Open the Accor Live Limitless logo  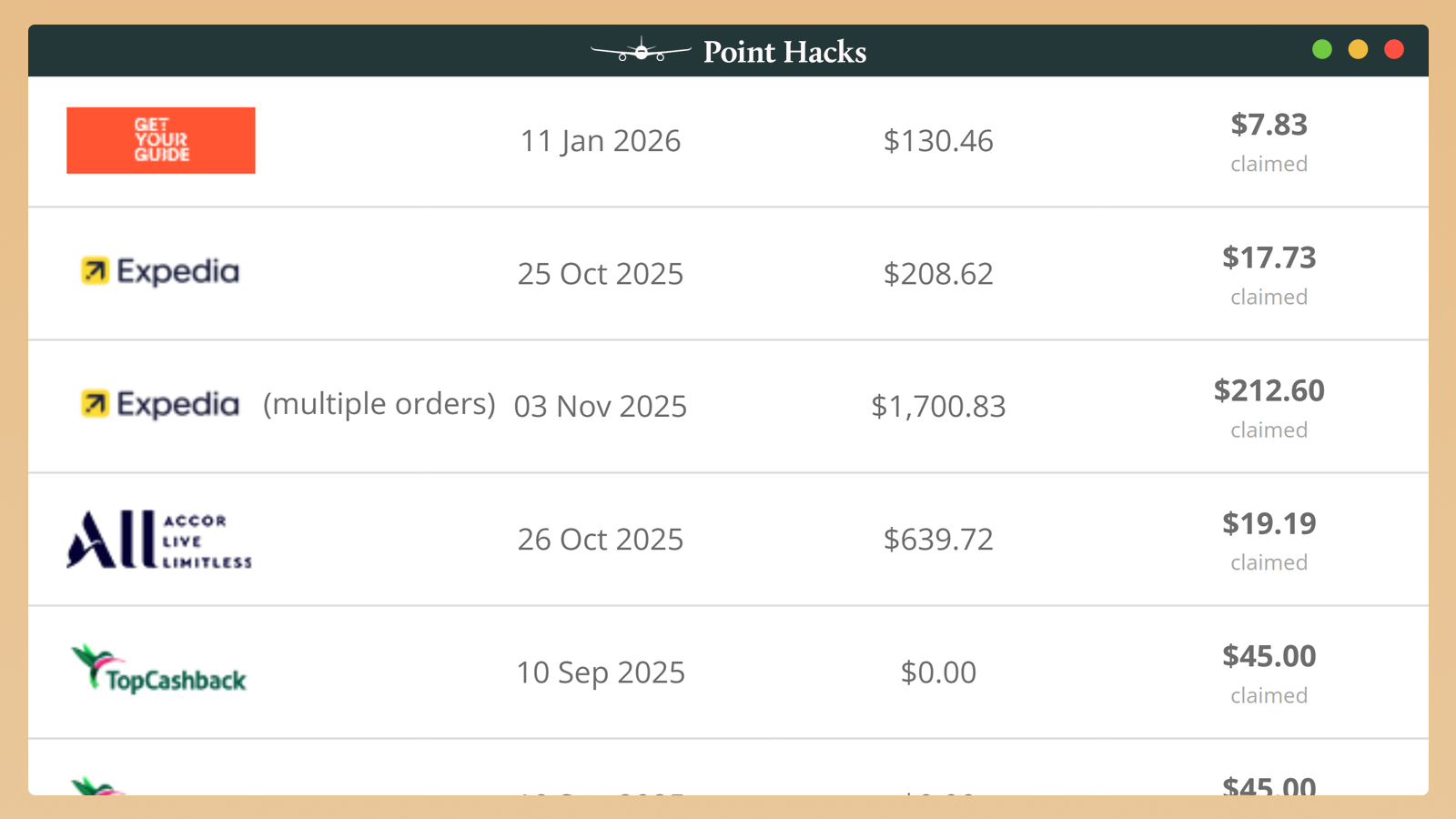point(158,539)
